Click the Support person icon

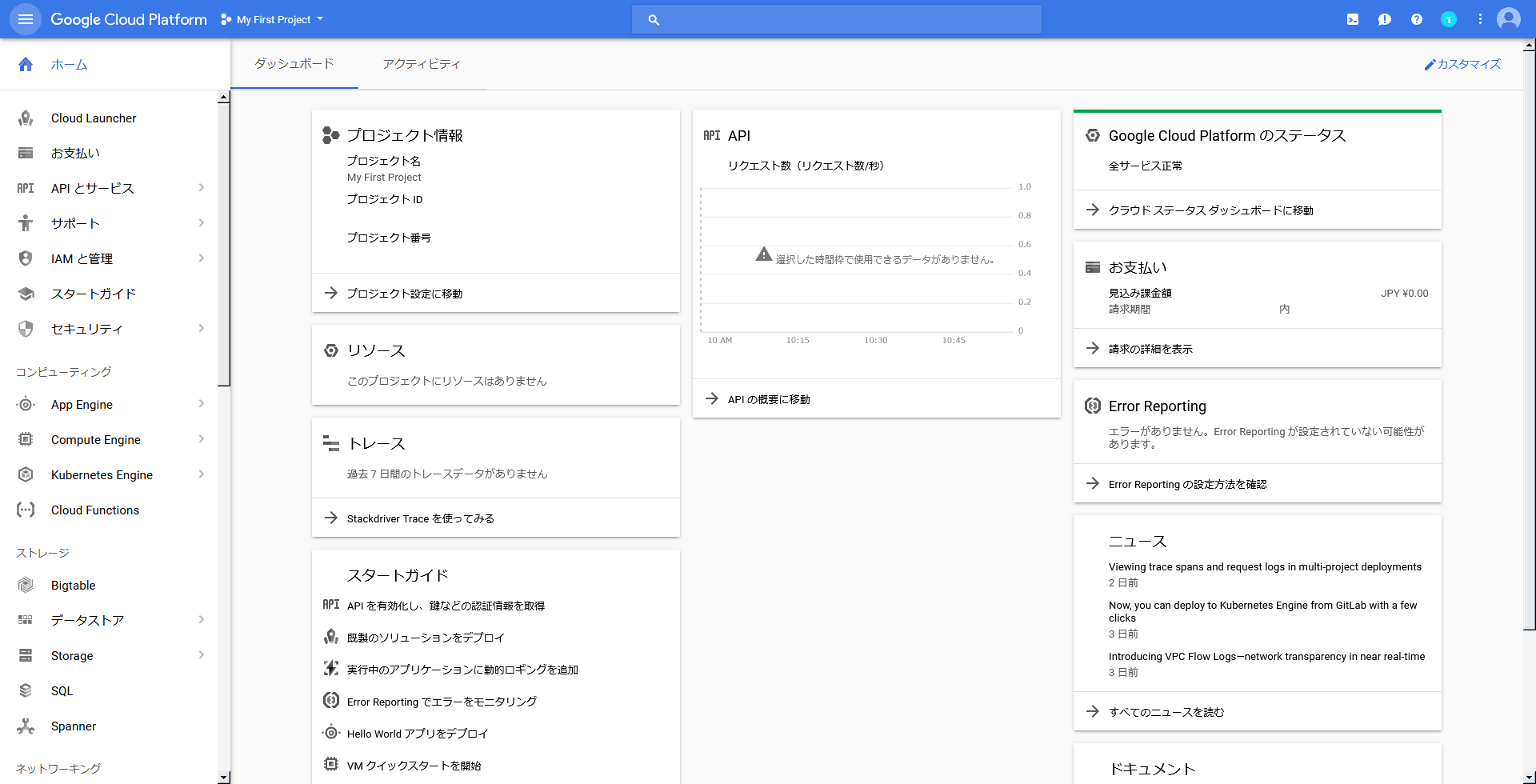[x=26, y=223]
